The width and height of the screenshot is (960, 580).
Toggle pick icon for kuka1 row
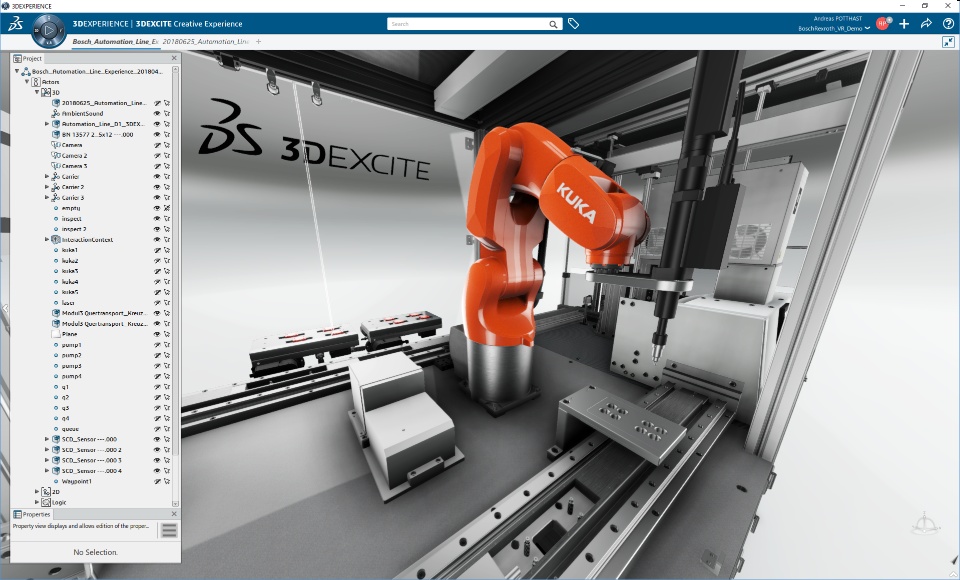click(x=167, y=250)
